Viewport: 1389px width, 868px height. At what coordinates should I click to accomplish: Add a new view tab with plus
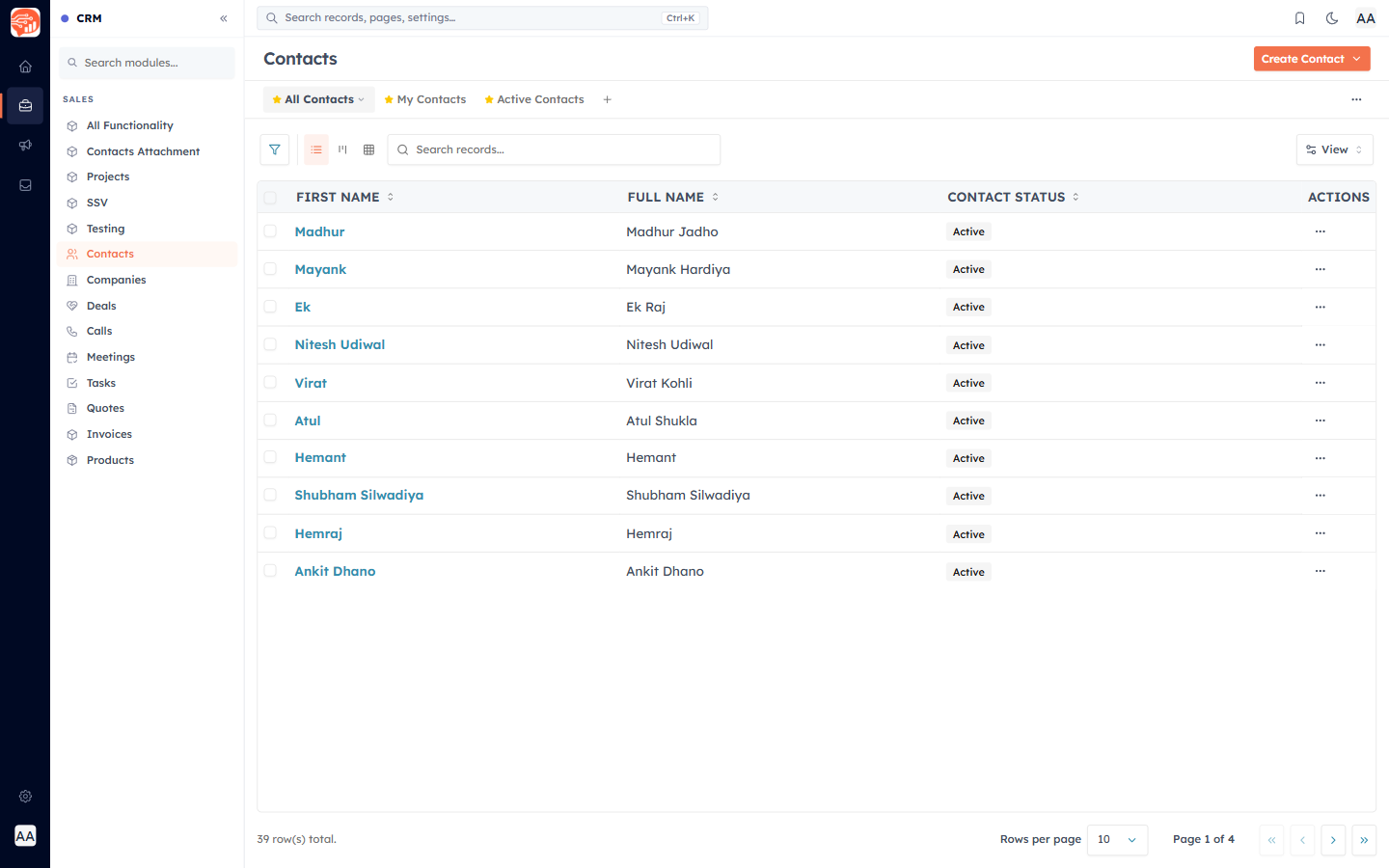coord(607,99)
